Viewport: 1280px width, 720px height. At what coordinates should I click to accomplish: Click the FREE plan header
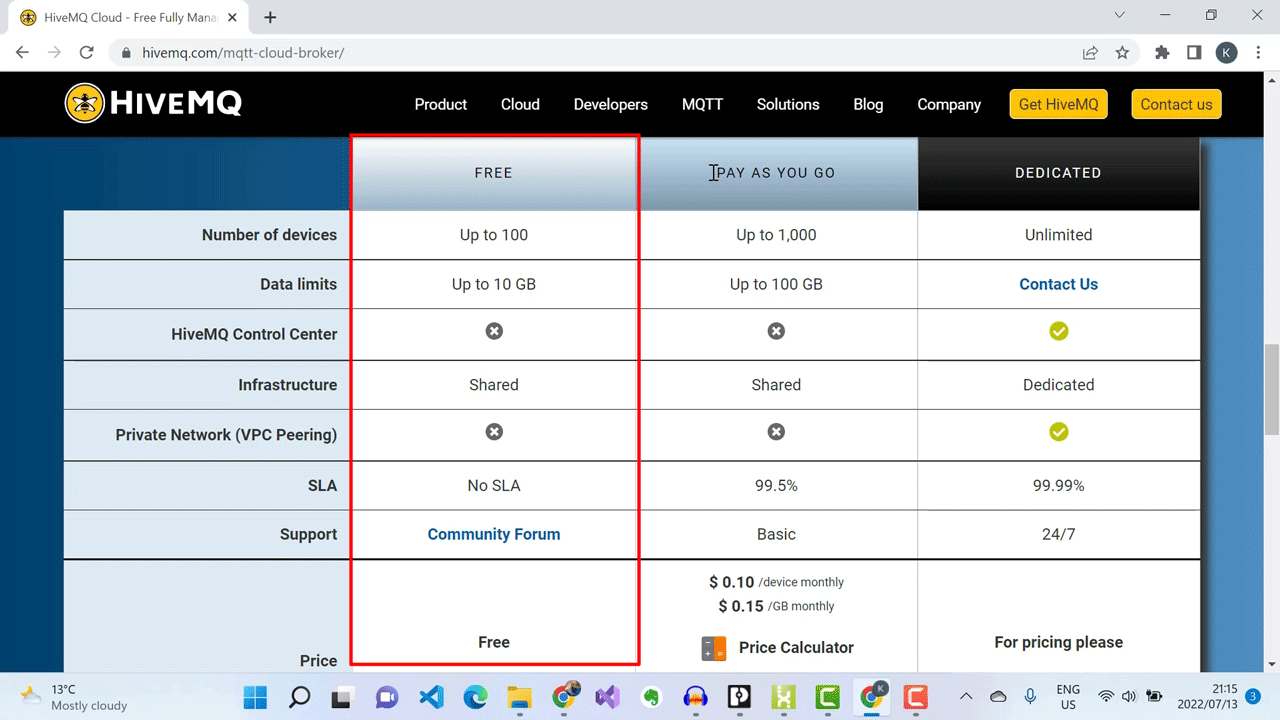point(494,173)
